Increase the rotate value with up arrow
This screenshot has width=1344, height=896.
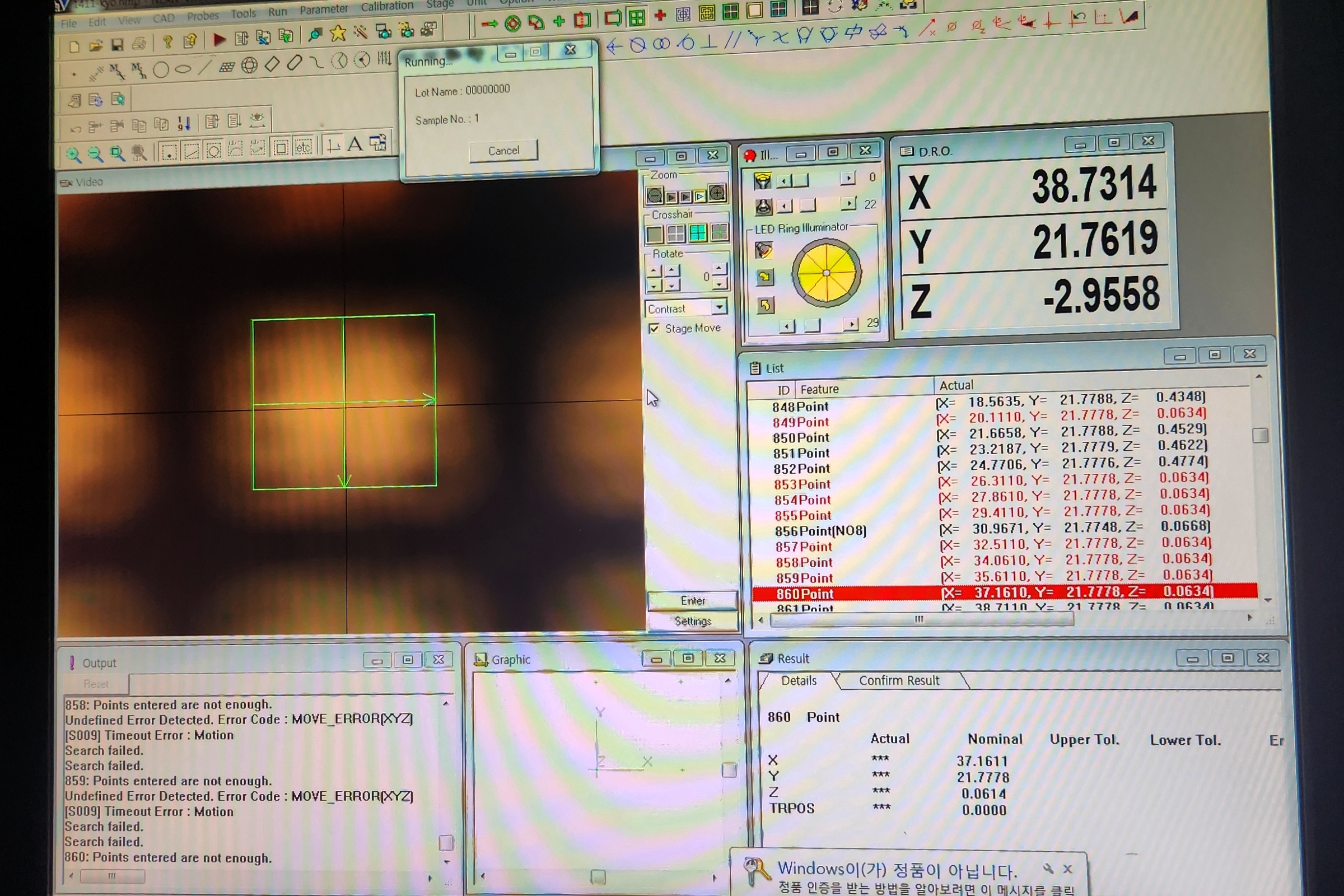point(720,268)
